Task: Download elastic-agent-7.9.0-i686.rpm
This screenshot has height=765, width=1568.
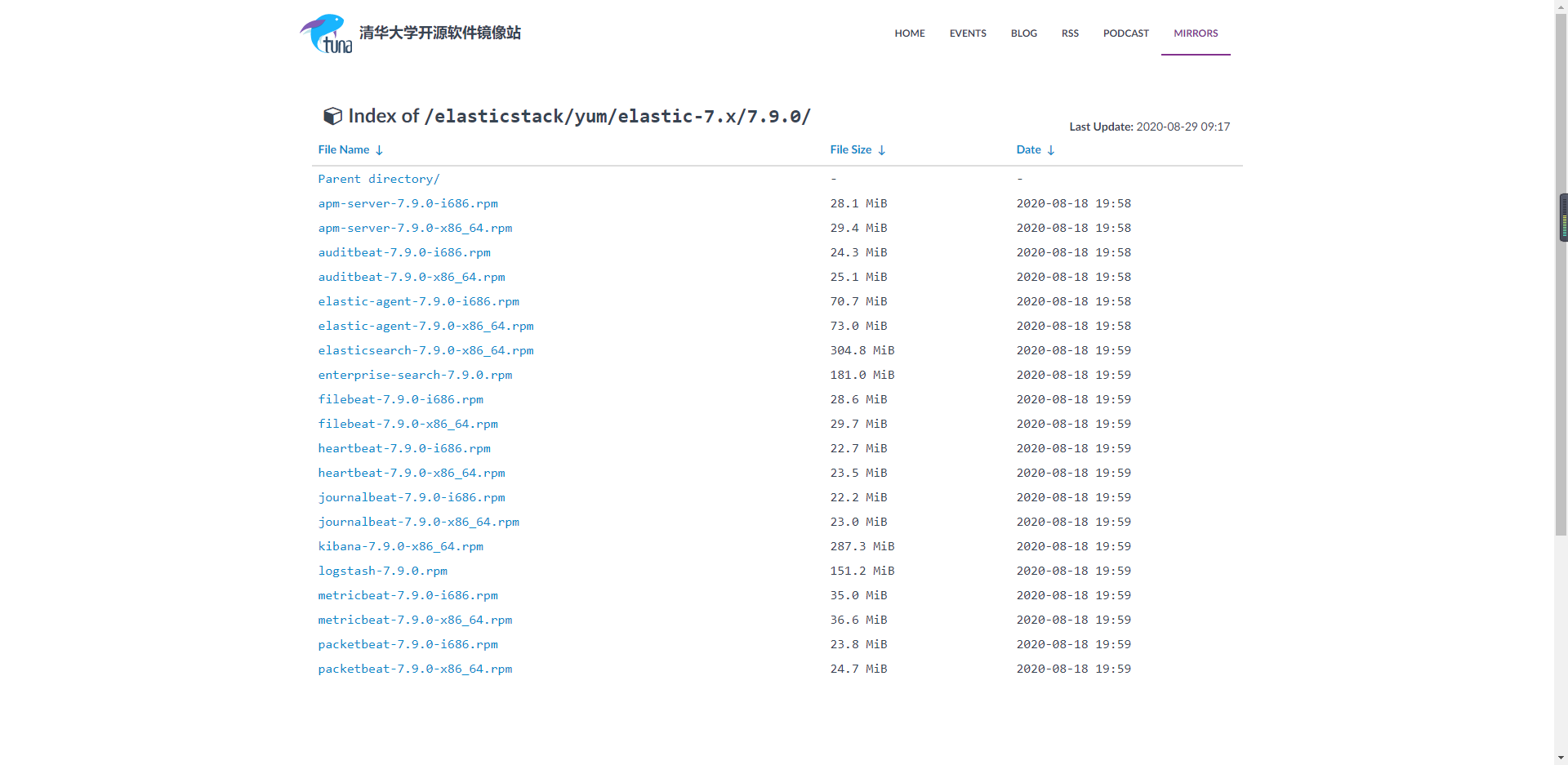Action: coord(419,301)
